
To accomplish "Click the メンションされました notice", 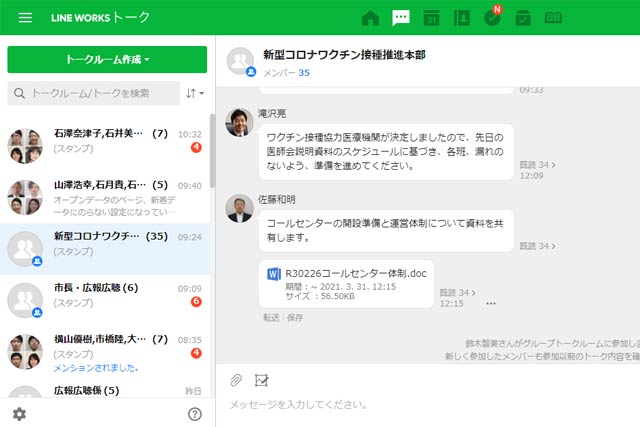I will (96, 368).
